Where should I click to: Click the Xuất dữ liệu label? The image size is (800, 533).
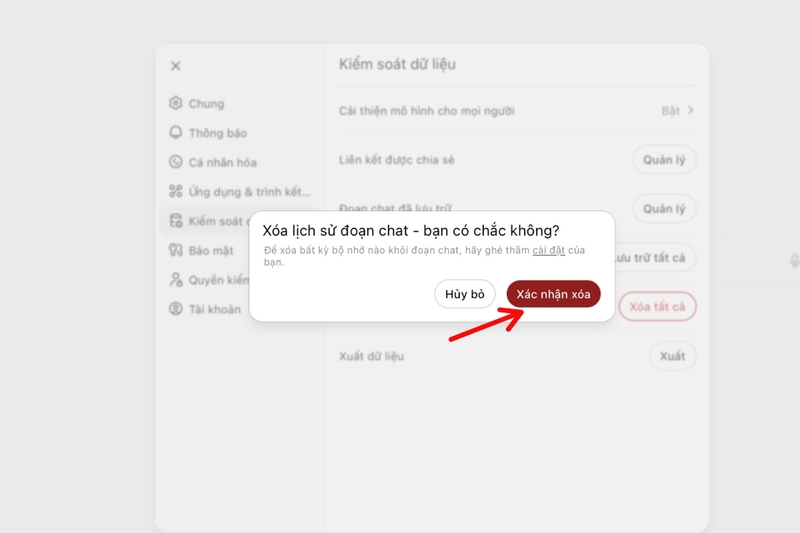pyautogui.click(x=371, y=356)
